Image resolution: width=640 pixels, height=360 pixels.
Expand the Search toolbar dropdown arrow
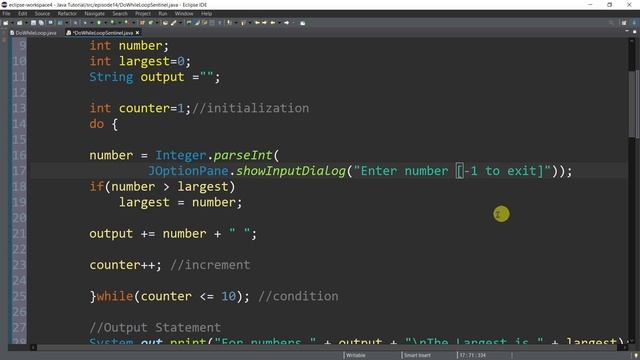coord(180,23)
